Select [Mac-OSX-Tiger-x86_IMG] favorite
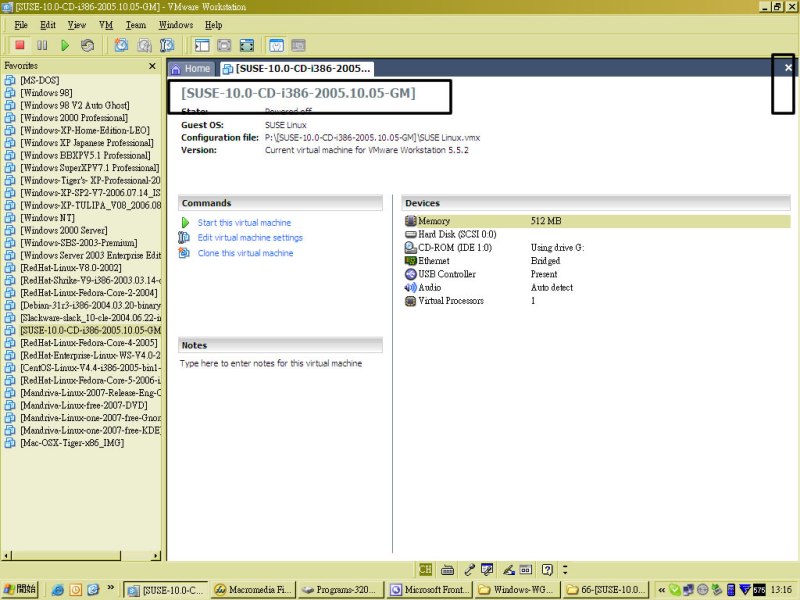This screenshot has height=600, width=800. (x=72, y=442)
